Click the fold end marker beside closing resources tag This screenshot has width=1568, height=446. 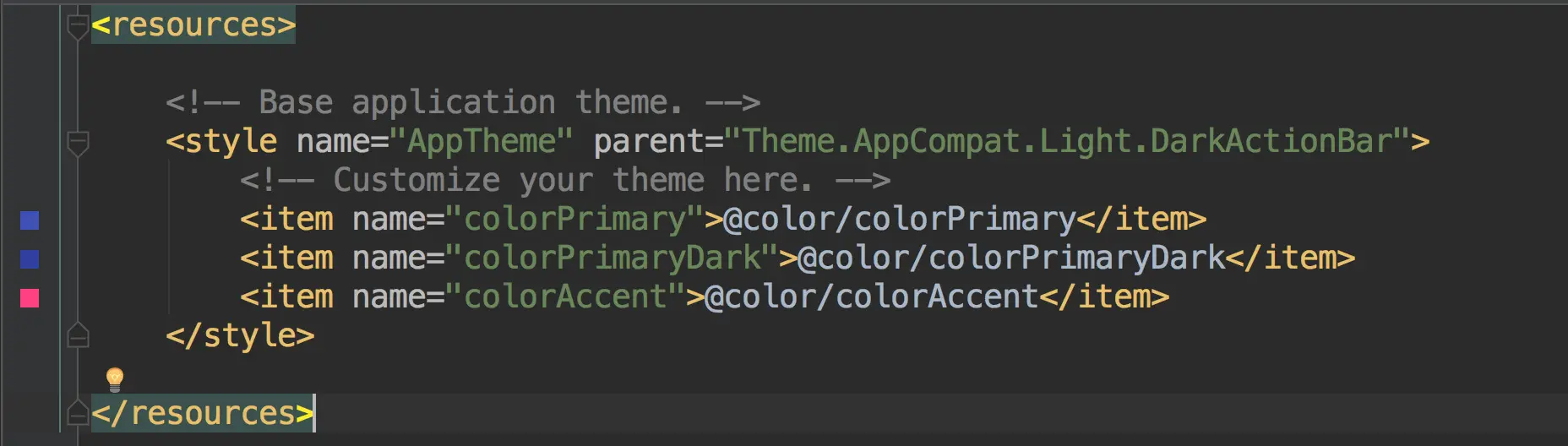(78, 413)
